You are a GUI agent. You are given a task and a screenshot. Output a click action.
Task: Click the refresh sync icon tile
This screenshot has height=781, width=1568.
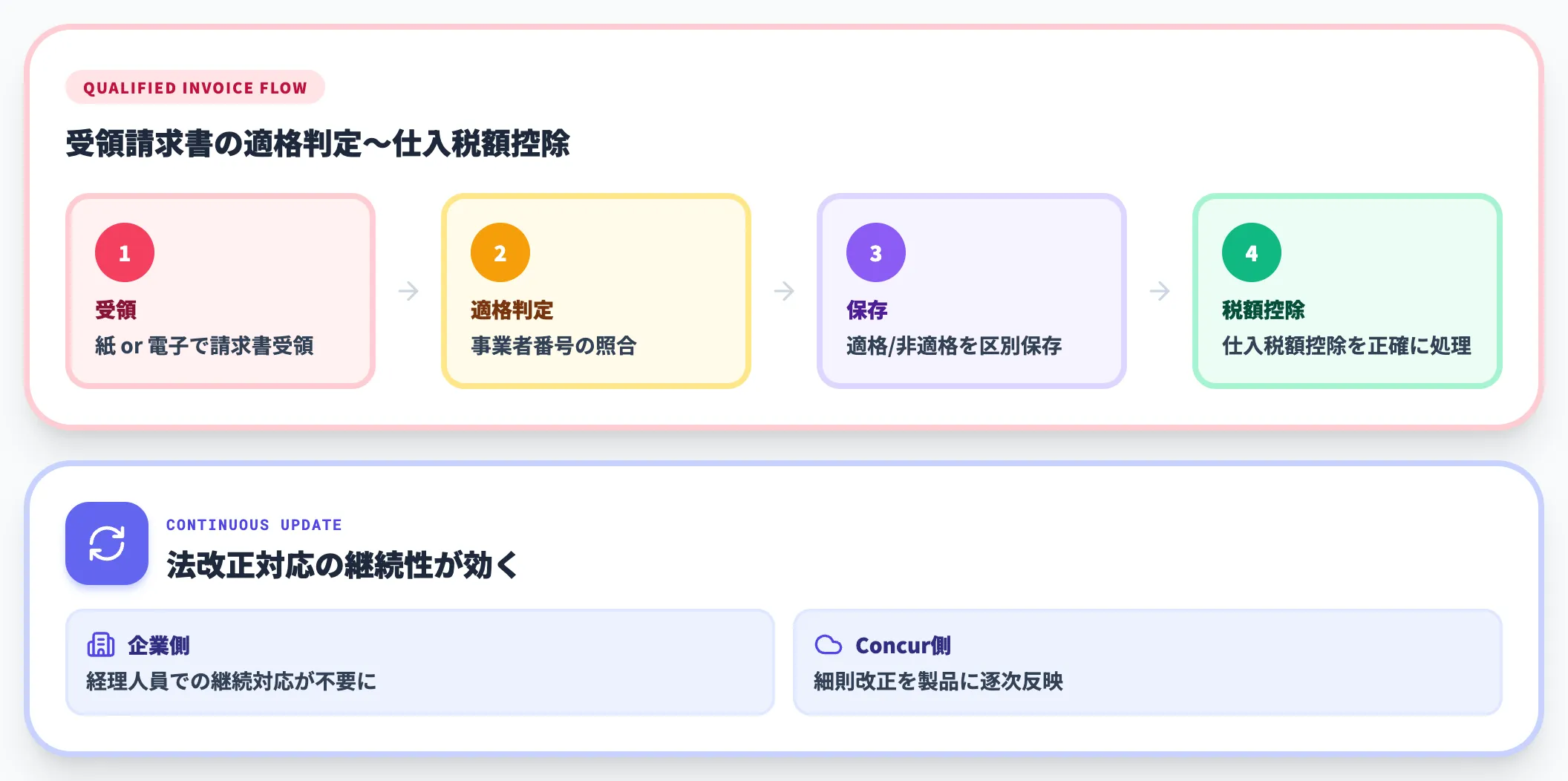(107, 543)
